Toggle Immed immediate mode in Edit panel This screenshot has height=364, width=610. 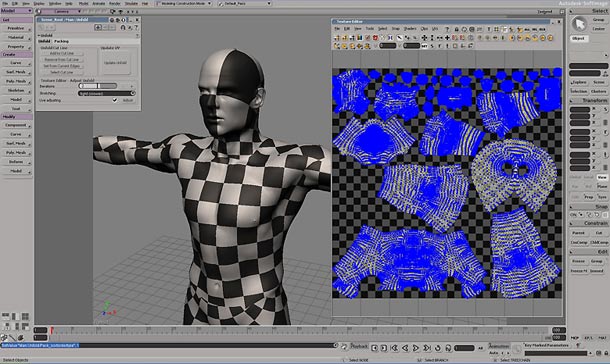coord(597,271)
